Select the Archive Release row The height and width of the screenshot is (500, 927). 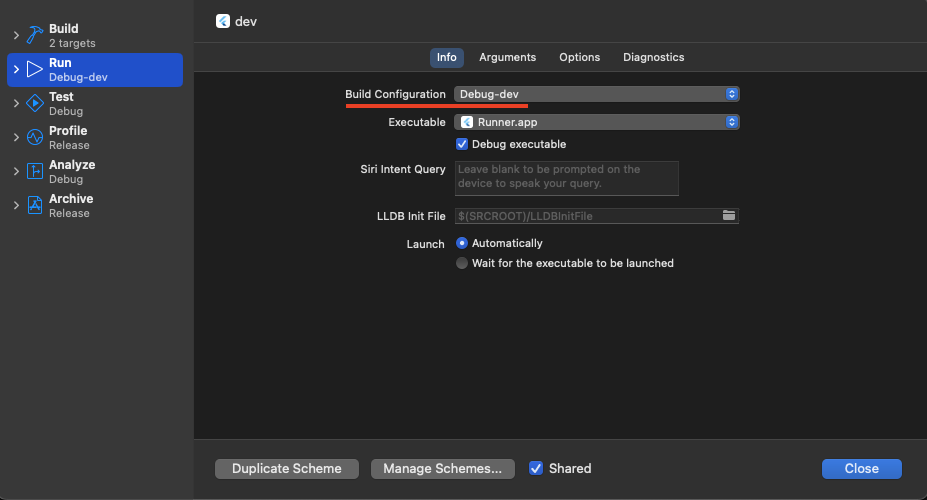click(95, 206)
